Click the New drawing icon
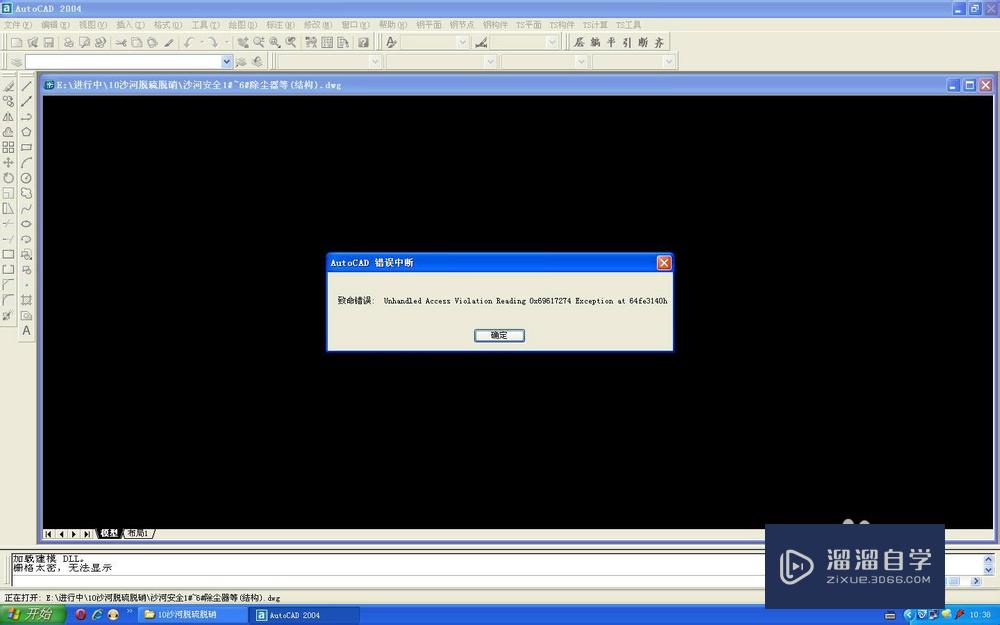This screenshot has height=625, width=1000. pos(17,42)
